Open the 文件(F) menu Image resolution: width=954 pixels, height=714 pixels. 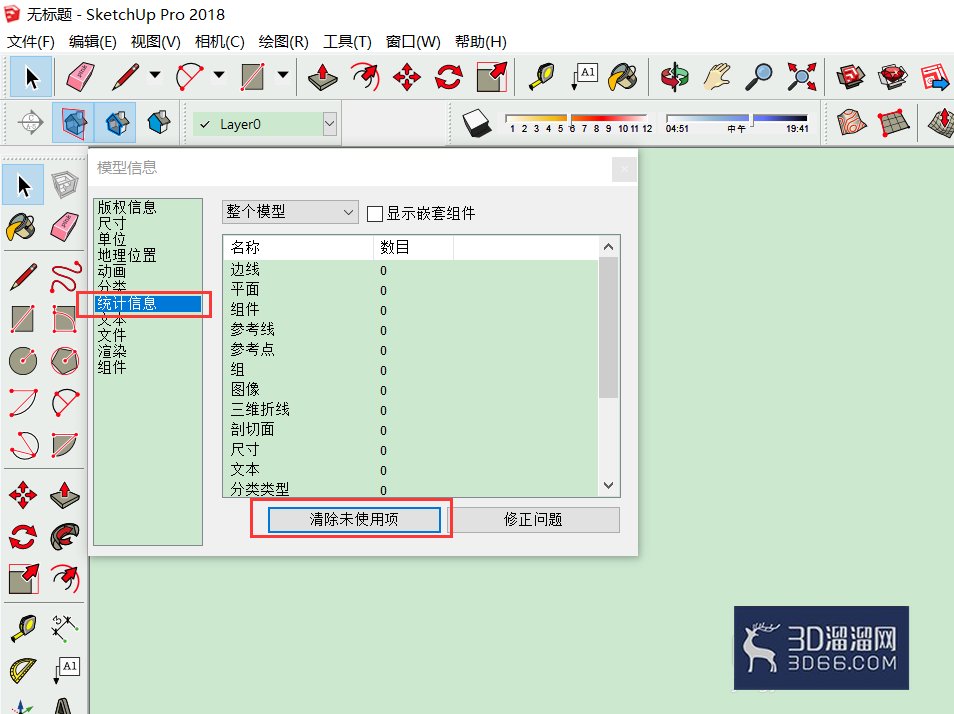pos(30,41)
